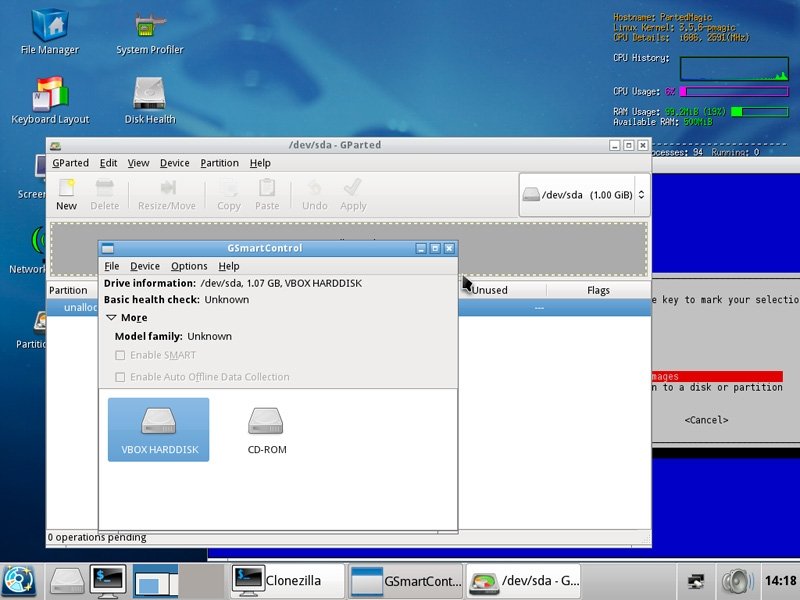The height and width of the screenshot is (600, 800).
Task: Click the volume speaker icon in the tray
Action: point(738,581)
